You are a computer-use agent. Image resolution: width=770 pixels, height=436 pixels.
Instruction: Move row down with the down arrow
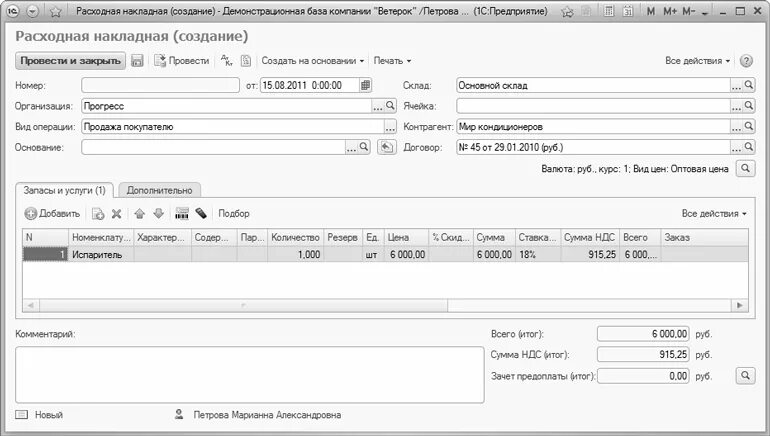[x=158, y=214]
